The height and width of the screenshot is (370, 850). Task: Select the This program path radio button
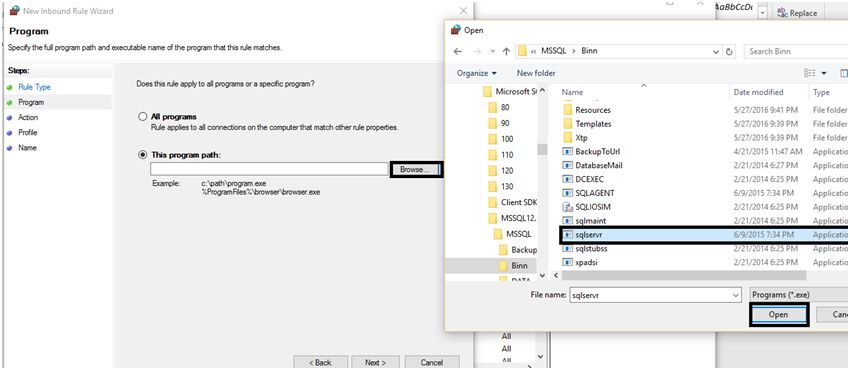tap(143, 155)
